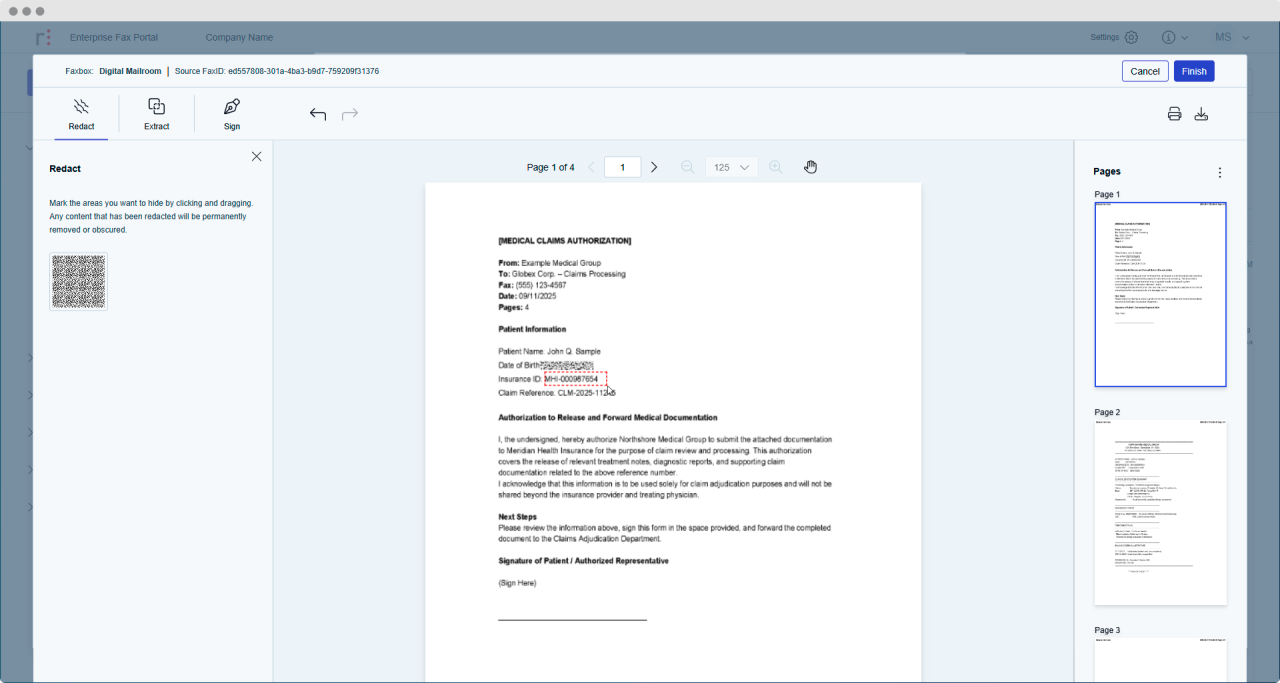Screen dimensions: 1280x683
Task: Open the Extract tool
Action: [x=156, y=112]
